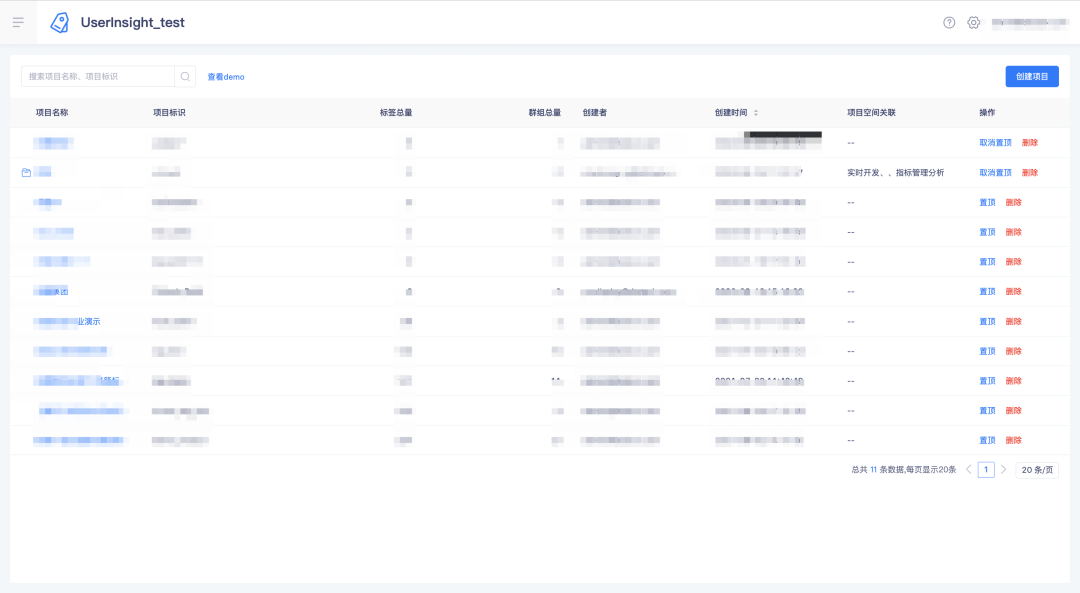
Task: Click the search magnifier icon
Action: [185, 76]
